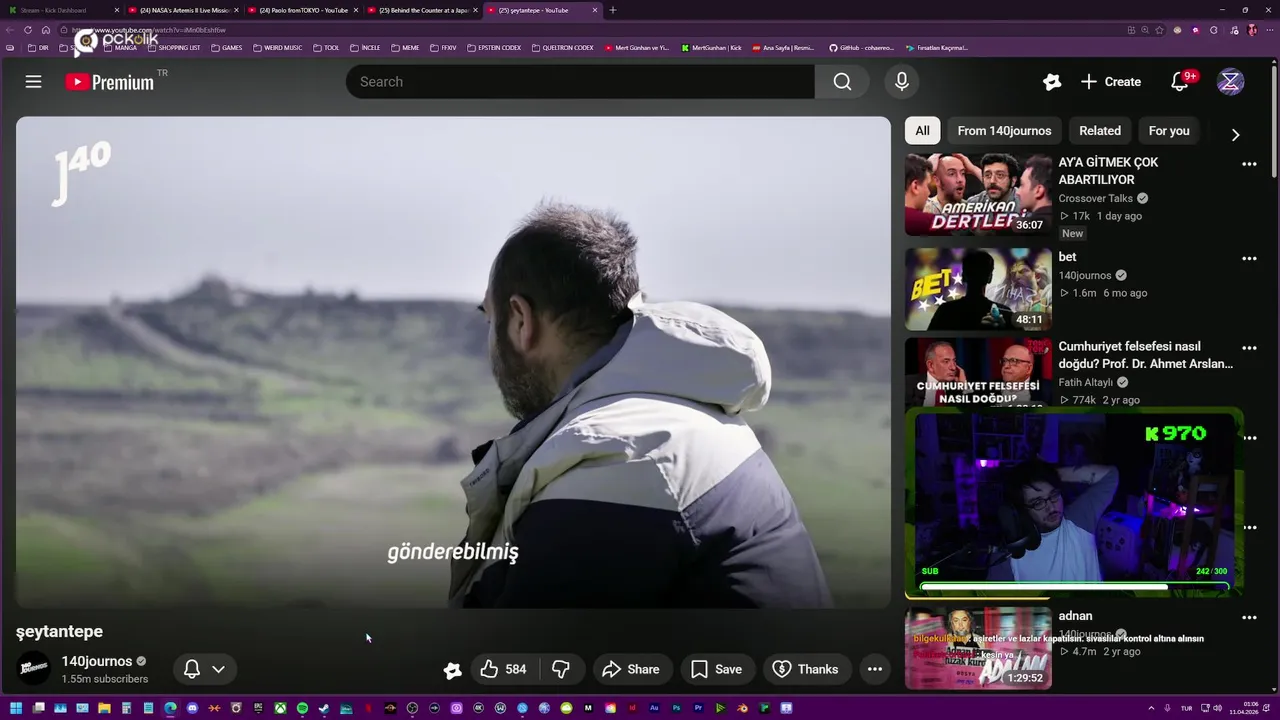Like the video with 584 likes
The width and height of the screenshot is (1280, 720).
tap(504, 669)
